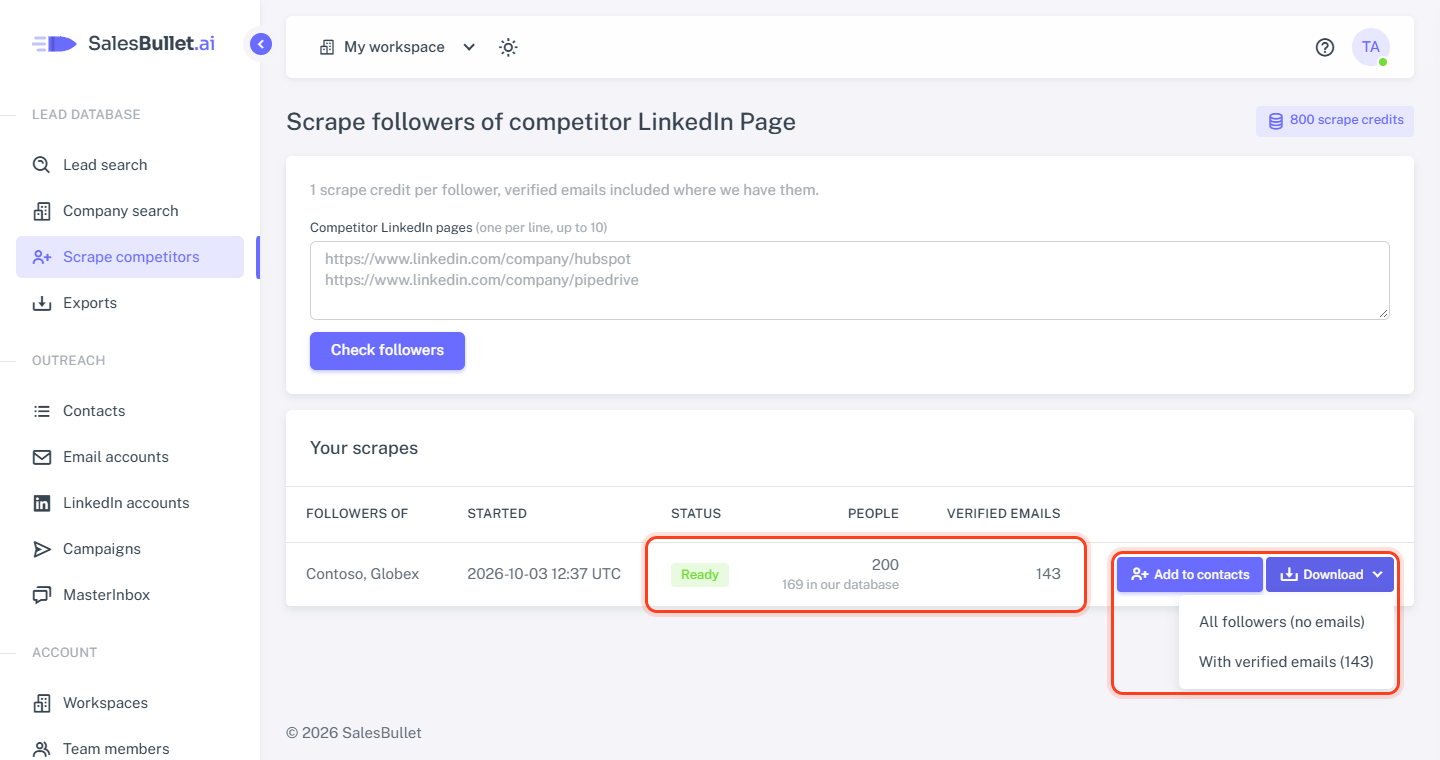This screenshot has height=760, width=1440.
Task: Go to Lead search
Action: 130,165
